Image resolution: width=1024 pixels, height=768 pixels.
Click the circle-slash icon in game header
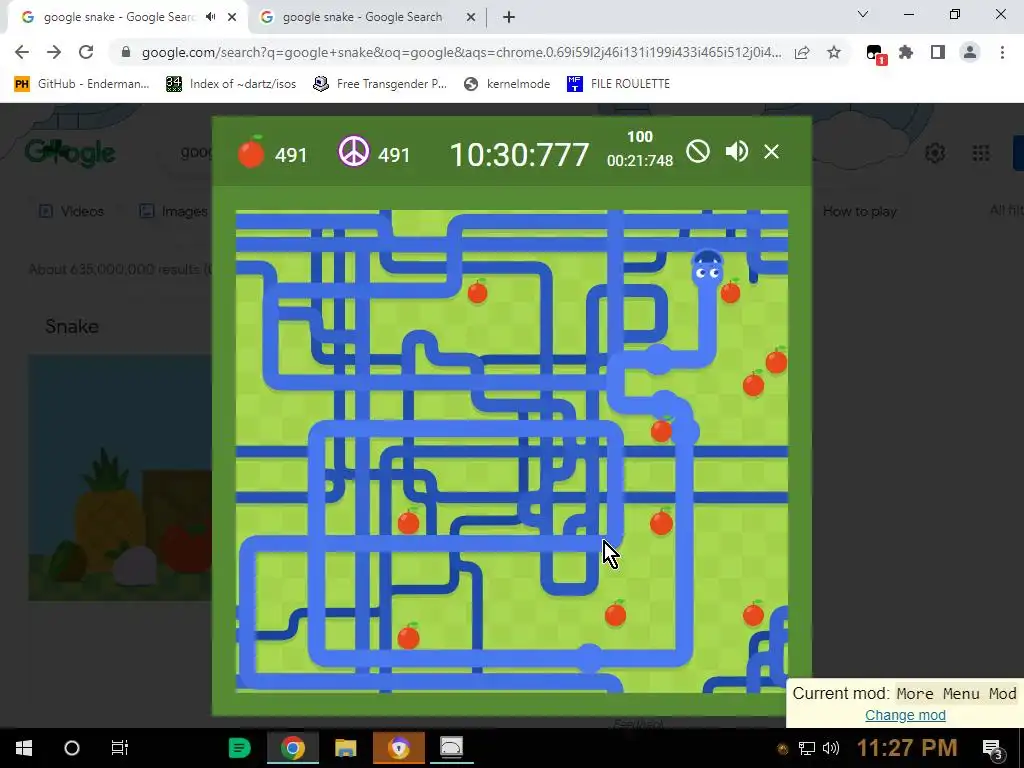click(x=697, y=152)
